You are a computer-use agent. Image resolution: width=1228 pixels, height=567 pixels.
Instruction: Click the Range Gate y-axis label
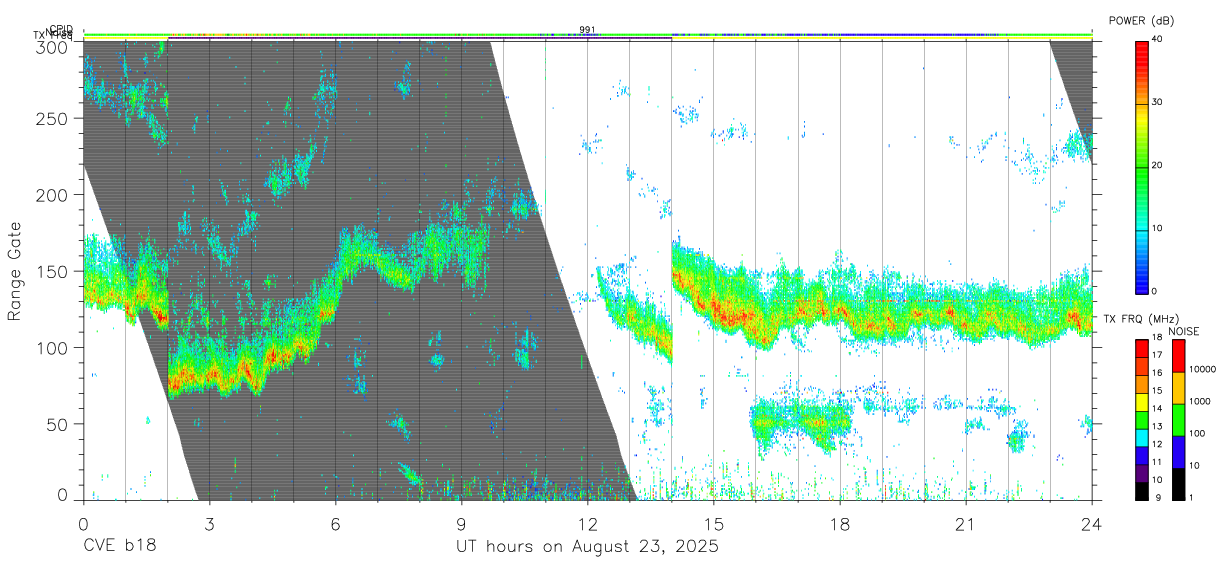pyautogui.click(x=15, y=271)
